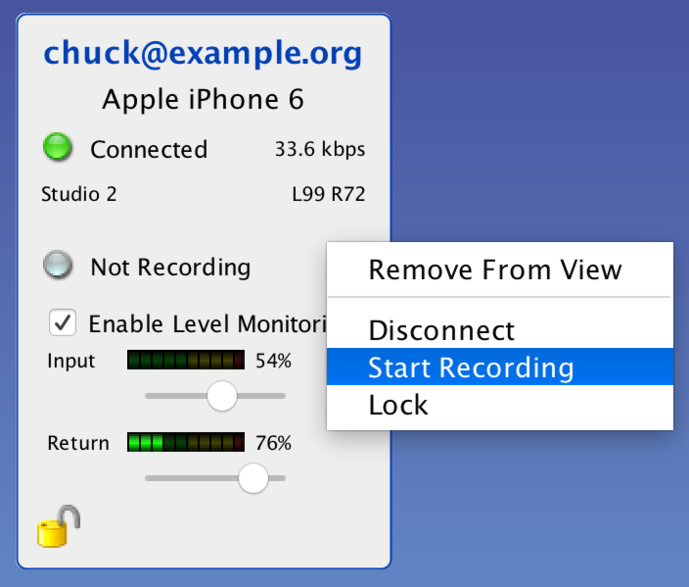The width and height of the screenshot is (689, 587).
Task: Click the 33.6 kbps bitrate readout
Action: [x=320, y=150]
